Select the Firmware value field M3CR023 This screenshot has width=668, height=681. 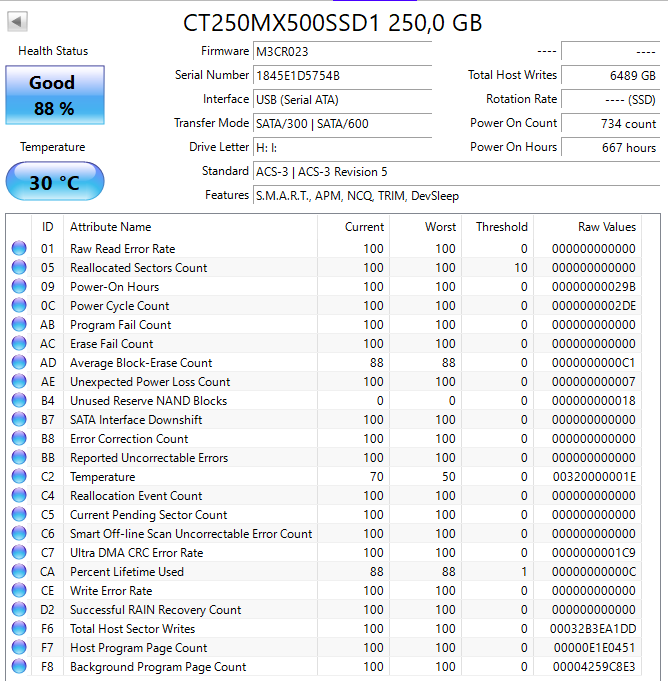tap(342, 51)
